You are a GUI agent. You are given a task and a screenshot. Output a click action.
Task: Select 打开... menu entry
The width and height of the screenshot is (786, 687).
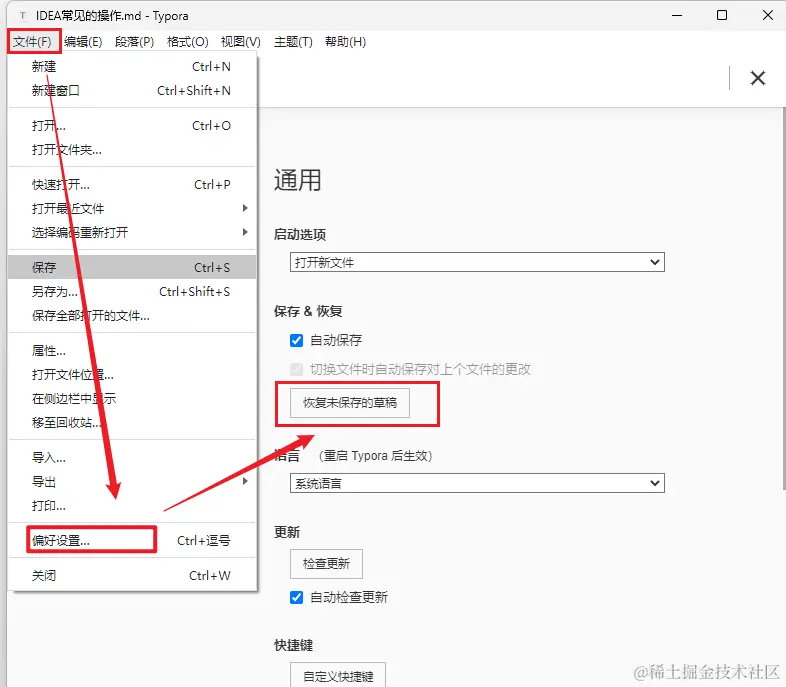point(132,126)
